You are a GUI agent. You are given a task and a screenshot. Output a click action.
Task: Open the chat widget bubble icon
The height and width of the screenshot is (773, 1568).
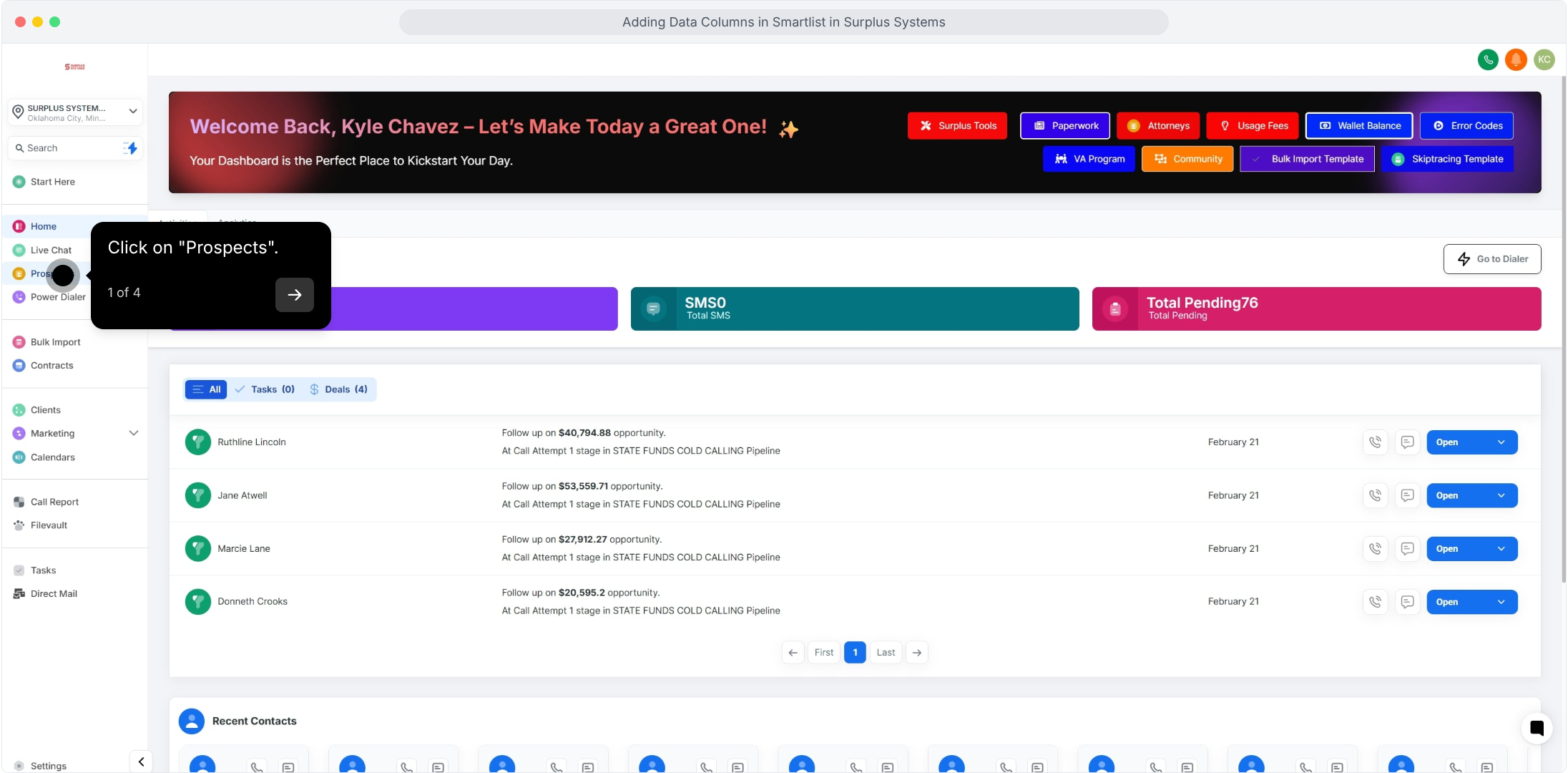click(1537, 729)
